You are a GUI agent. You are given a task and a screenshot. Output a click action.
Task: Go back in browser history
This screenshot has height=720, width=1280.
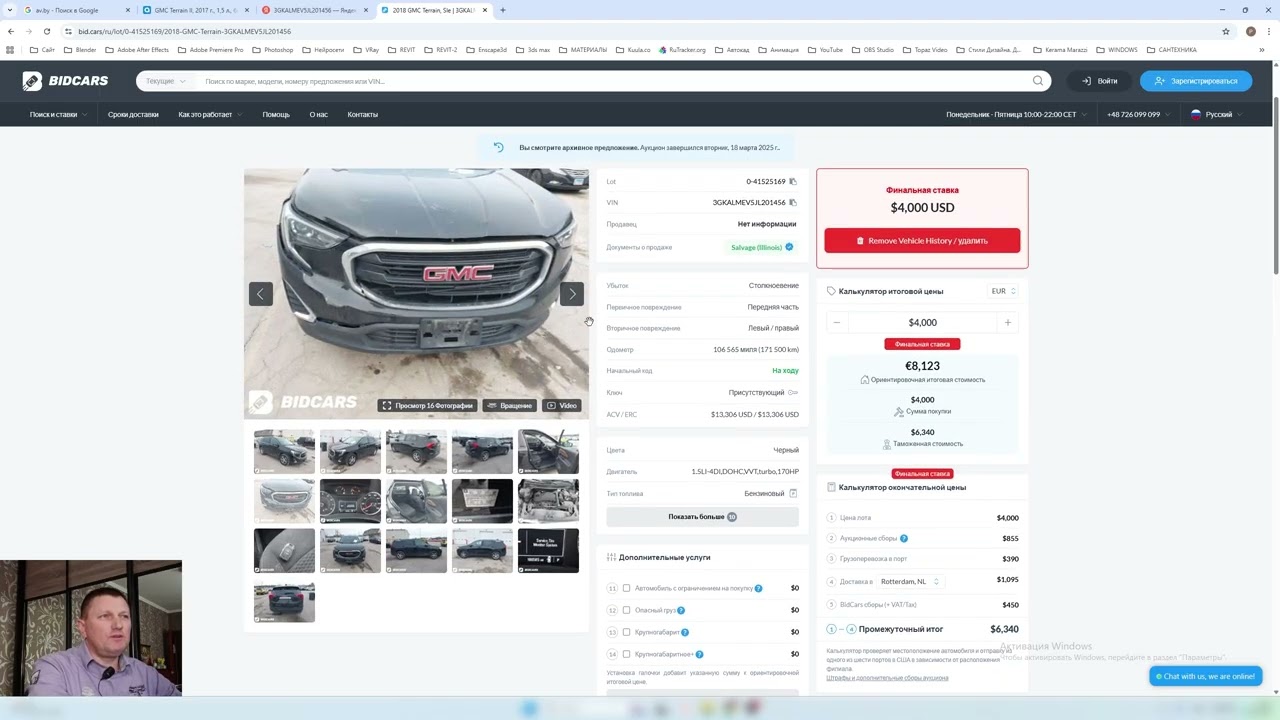[x=11, y=31]
